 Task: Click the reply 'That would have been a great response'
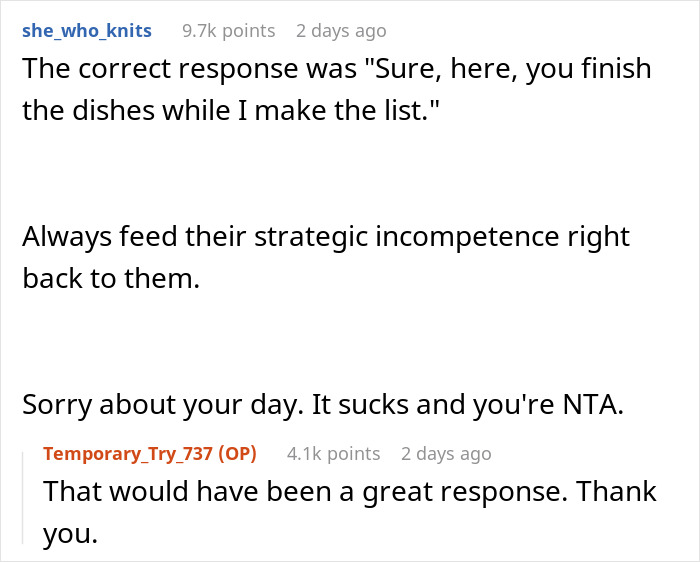pos(349,492)
